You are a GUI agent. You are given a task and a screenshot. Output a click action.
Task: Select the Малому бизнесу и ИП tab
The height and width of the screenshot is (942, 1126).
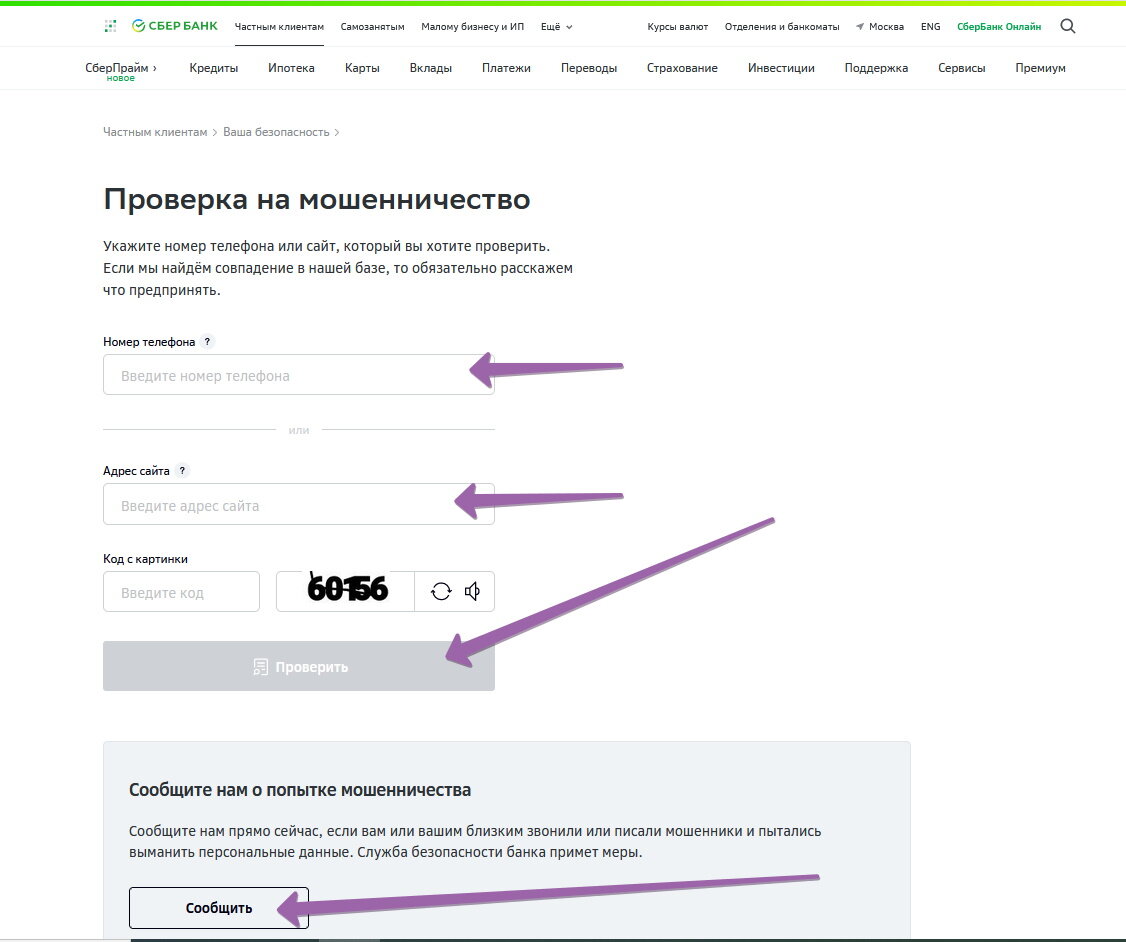point(473,27)
